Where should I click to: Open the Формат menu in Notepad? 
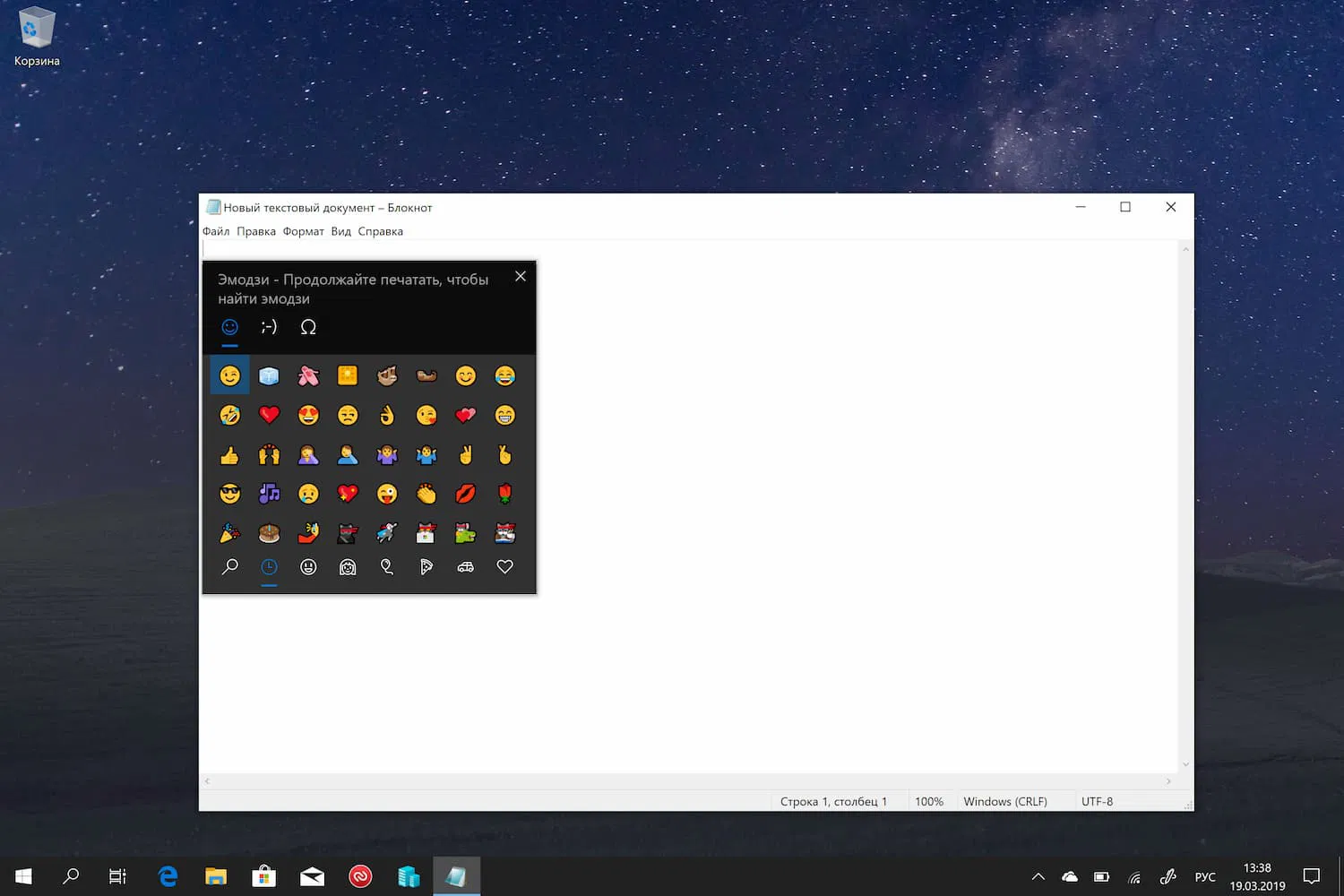point(303,231)
